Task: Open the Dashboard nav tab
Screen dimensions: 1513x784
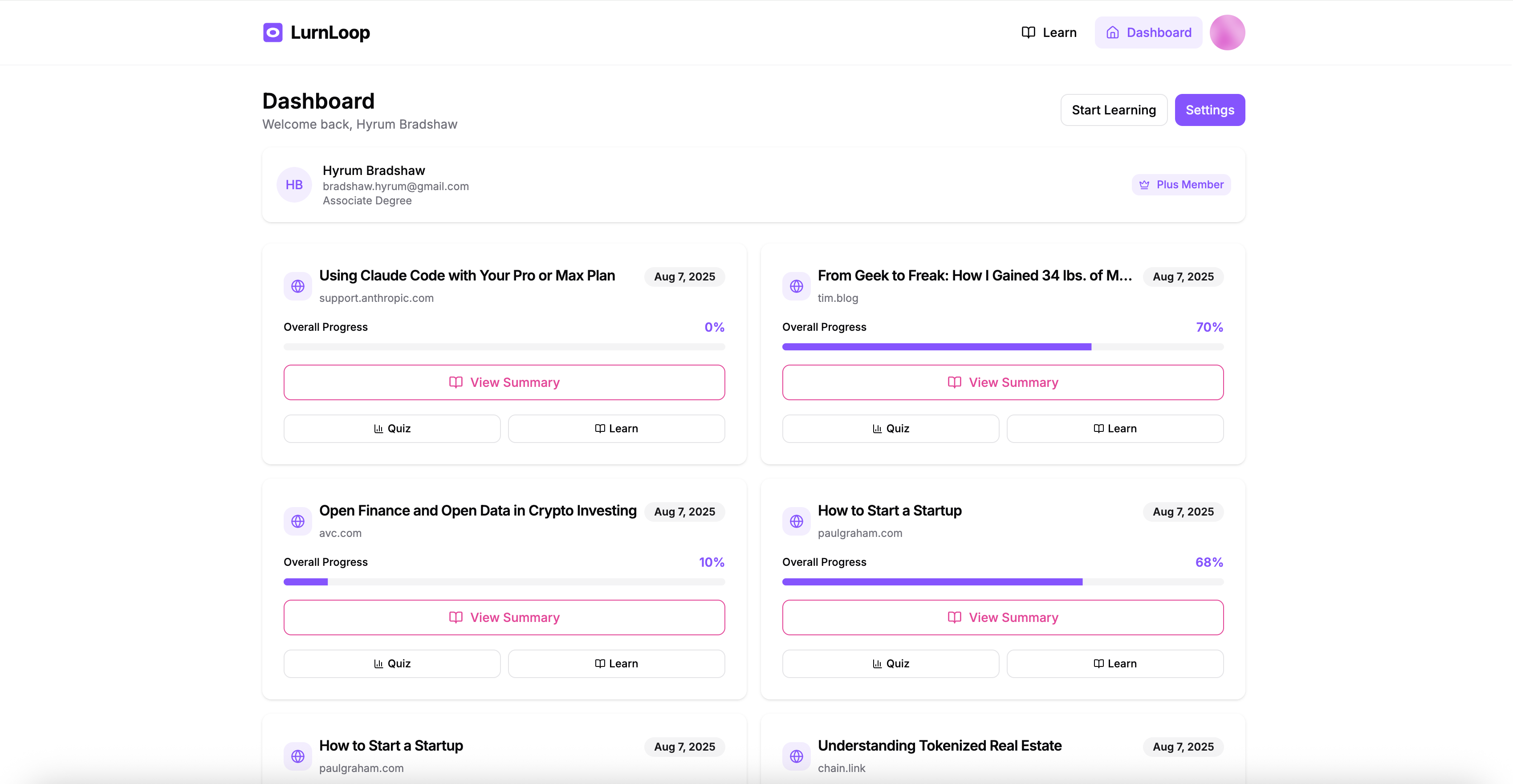Action: [x=1148, y=32]
